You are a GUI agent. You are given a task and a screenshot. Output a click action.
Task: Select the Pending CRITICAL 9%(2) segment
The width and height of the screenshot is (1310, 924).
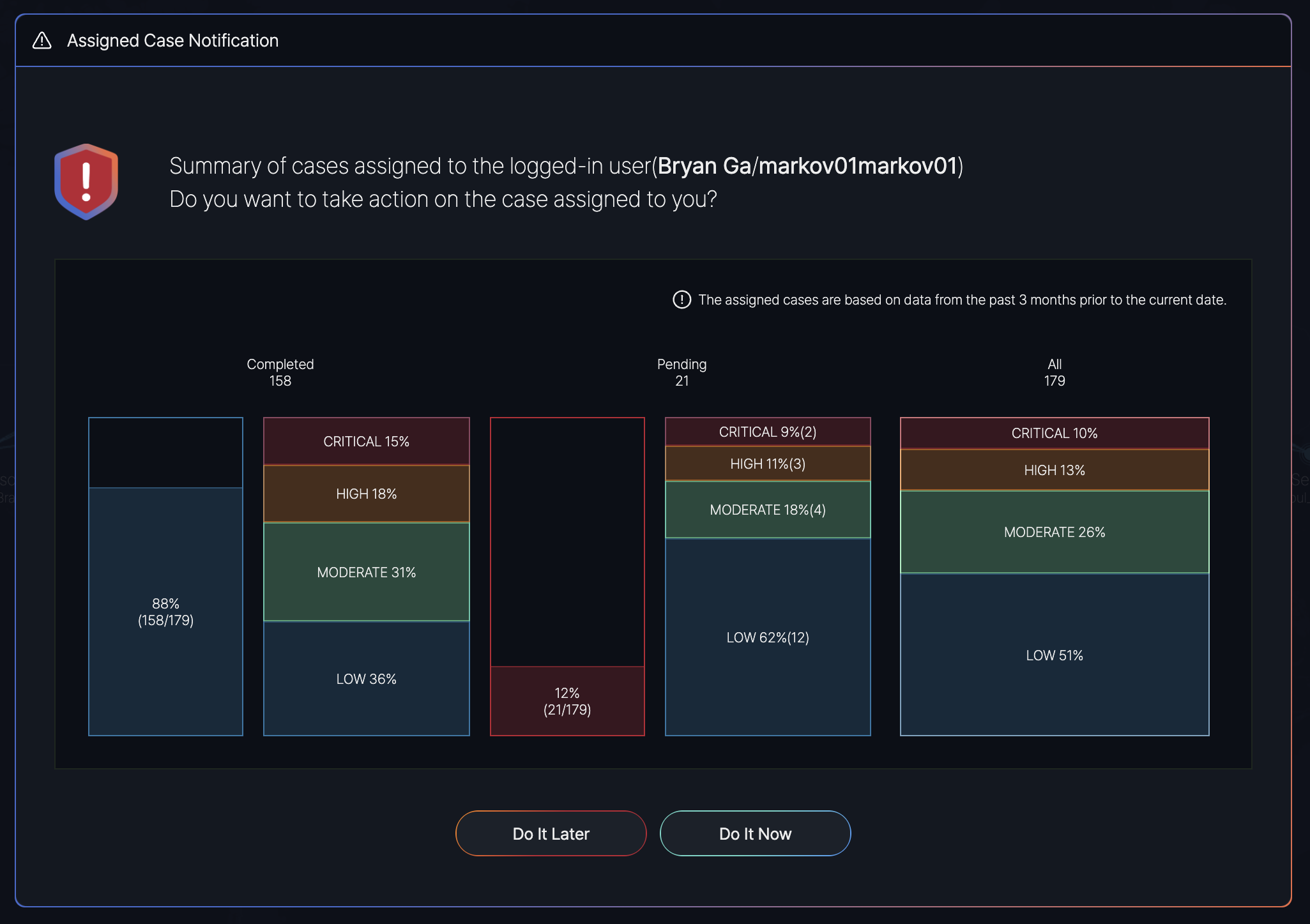click(x=767, y=432)
